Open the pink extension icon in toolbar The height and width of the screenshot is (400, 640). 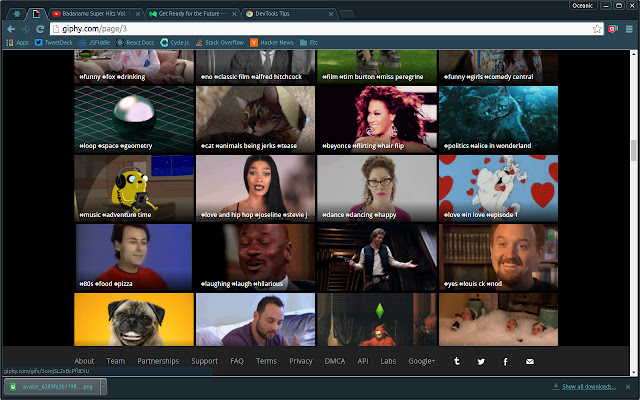click(613, 29)
